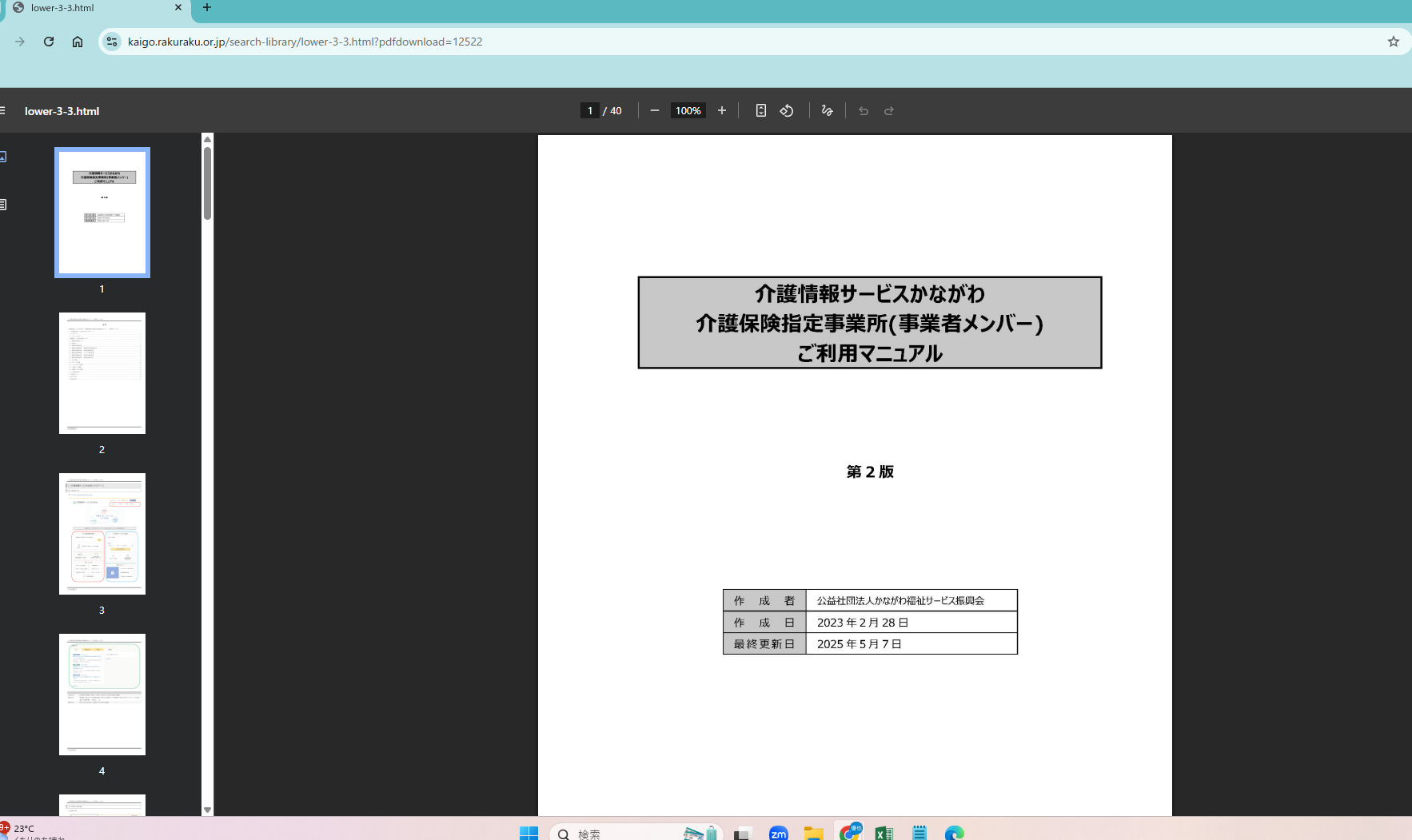Go forward in browser history
This screenshot has height=840, width=1412.
[x=20, y=42]
